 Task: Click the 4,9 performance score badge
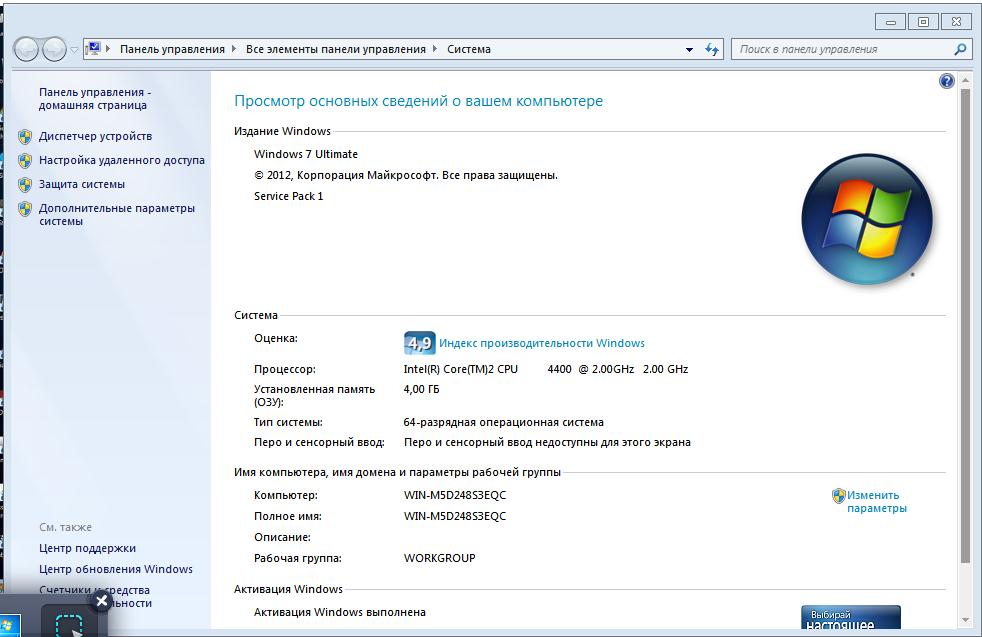click(x=419, y=343)
